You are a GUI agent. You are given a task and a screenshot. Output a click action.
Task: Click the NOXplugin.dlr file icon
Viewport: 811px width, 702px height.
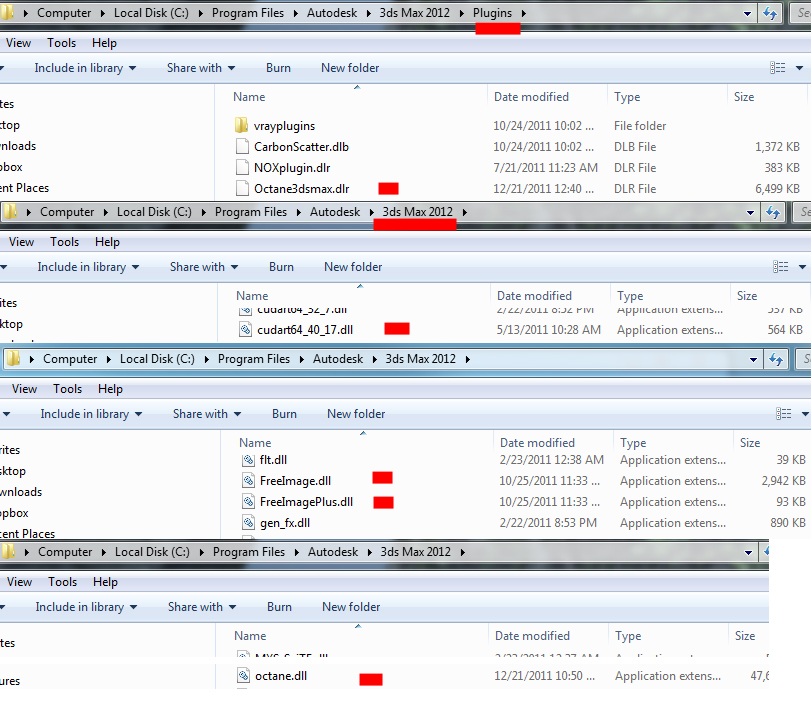242,168
